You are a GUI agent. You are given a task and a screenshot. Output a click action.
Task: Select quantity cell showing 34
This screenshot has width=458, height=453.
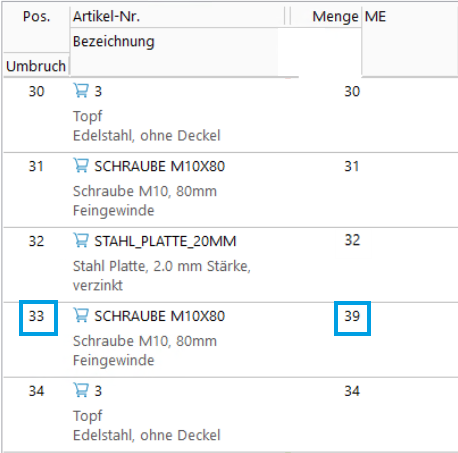pyautogui.click(x=352, y=391)
